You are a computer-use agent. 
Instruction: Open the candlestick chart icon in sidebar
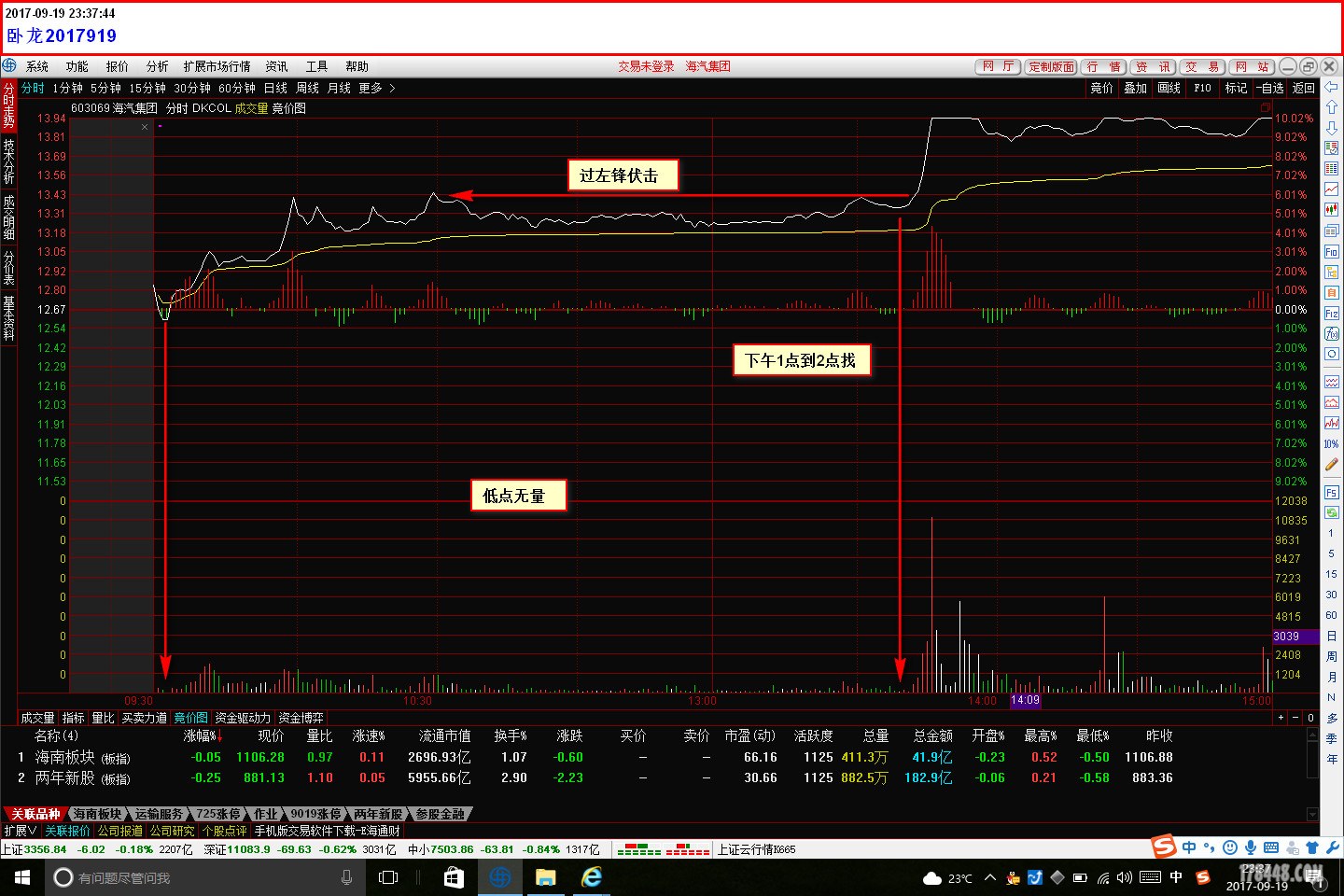click(1331, 210)
